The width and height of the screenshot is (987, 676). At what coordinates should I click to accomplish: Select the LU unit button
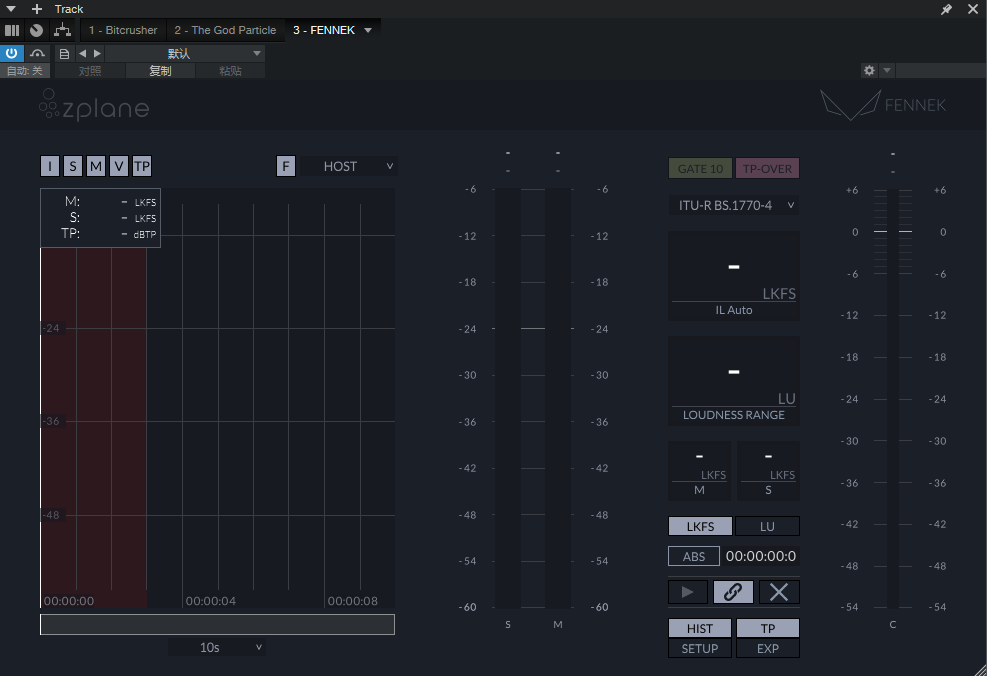pos(767,526)
